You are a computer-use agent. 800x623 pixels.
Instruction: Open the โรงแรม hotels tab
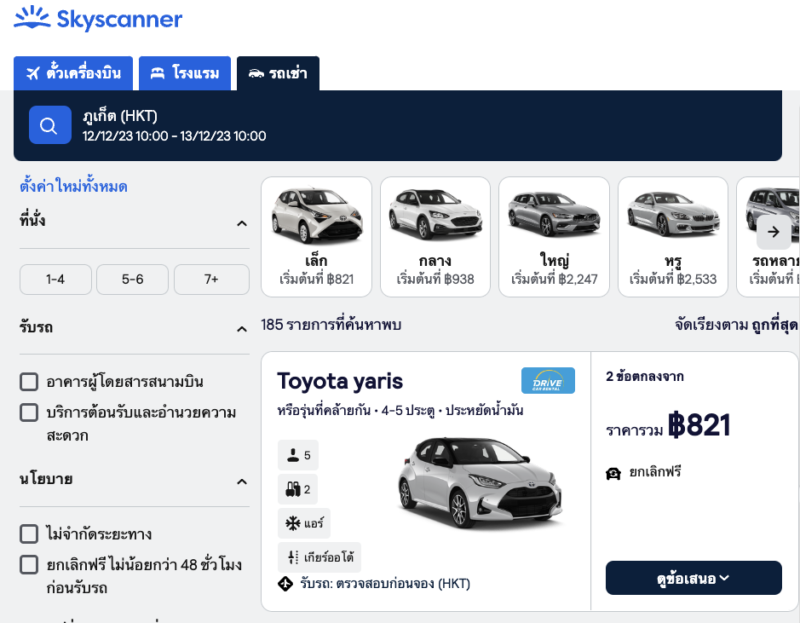point(185,73)
